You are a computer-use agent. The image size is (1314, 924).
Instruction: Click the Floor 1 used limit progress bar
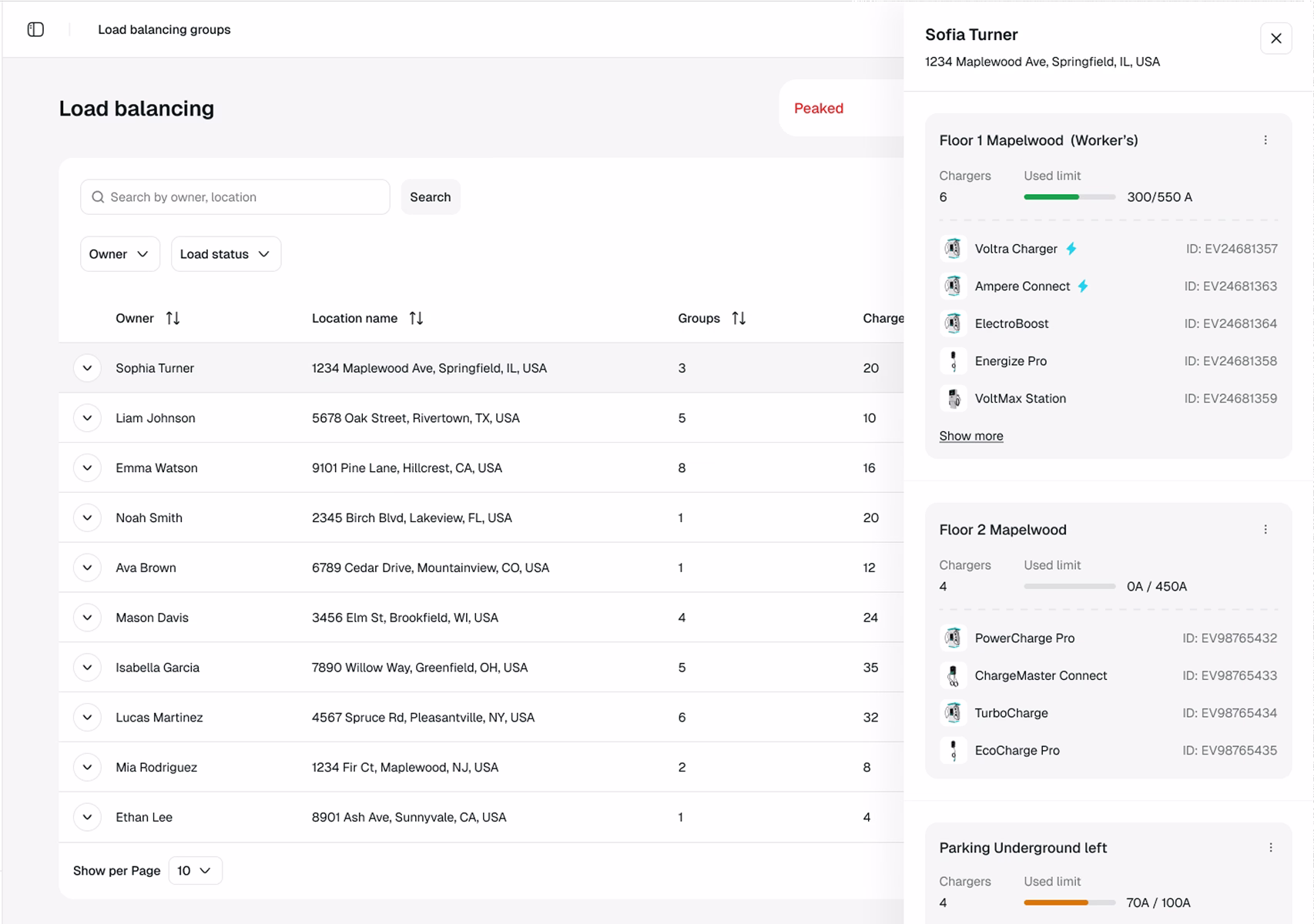1069,197
